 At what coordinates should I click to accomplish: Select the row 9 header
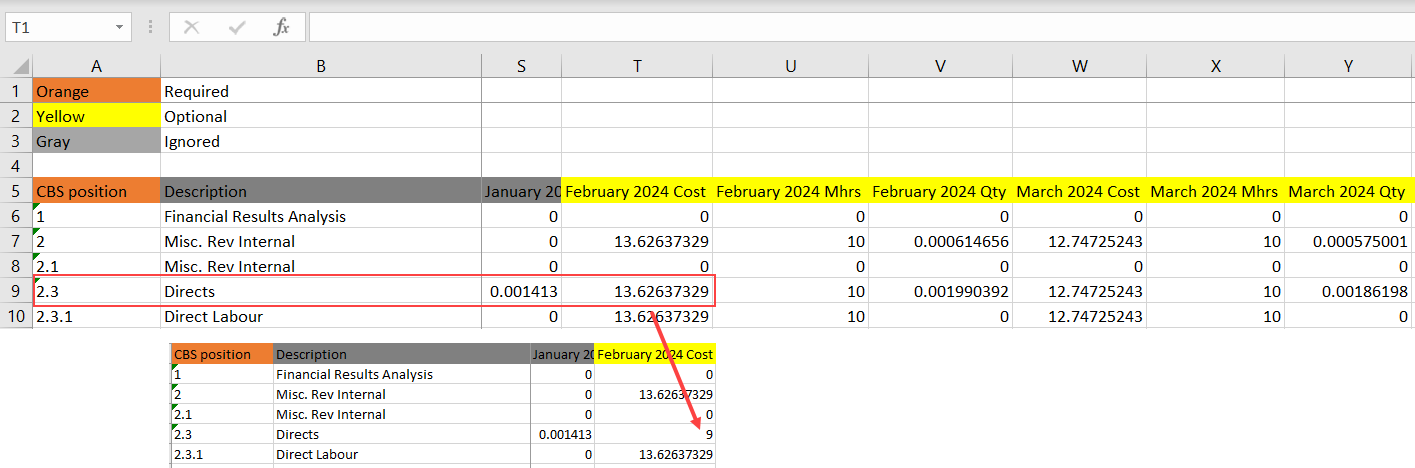pyautogui.click(x=16, y=291)
